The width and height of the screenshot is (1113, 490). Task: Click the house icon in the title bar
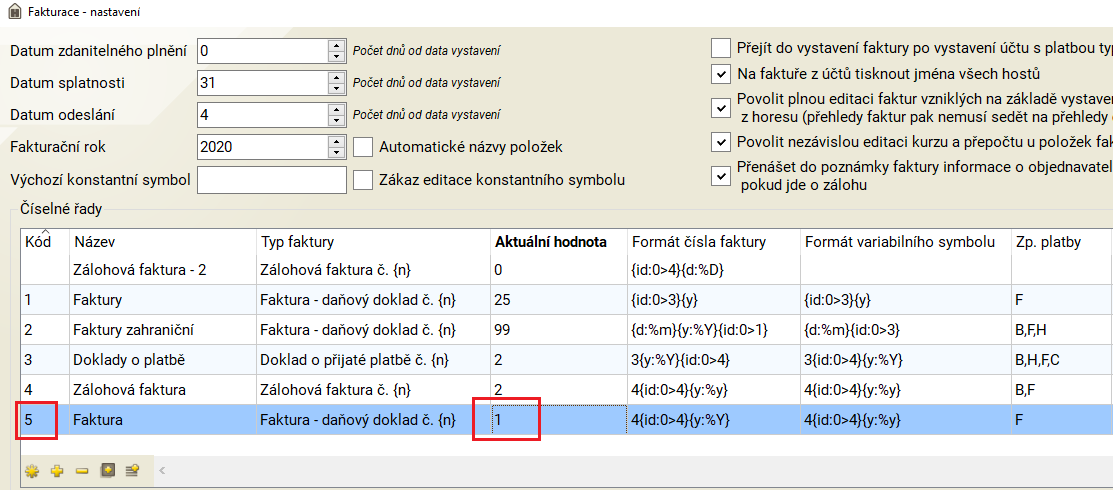pyautogui.click(x=12, y=10)
